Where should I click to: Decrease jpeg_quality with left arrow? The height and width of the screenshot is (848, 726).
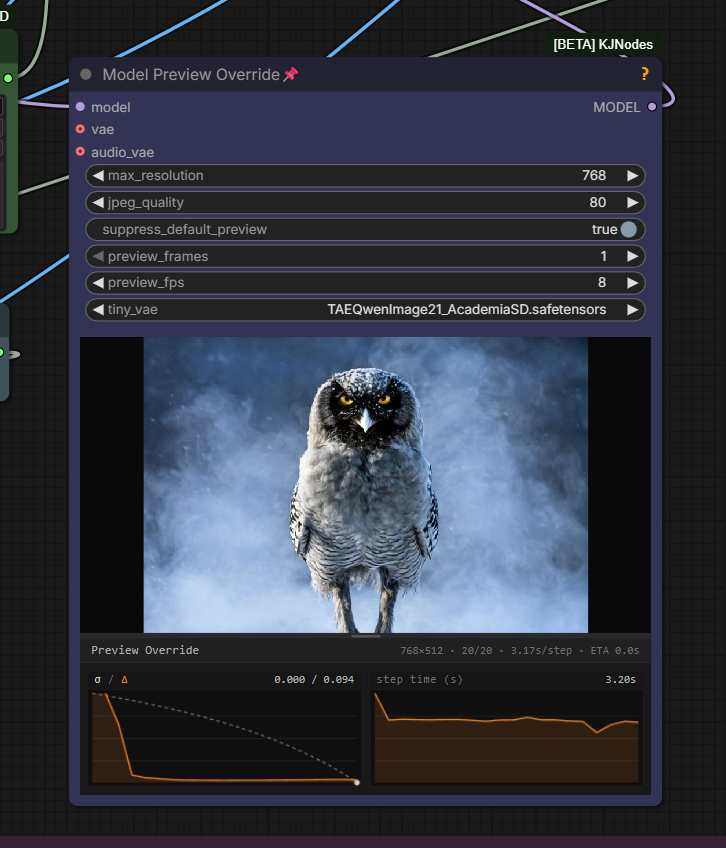click(98, 202)
